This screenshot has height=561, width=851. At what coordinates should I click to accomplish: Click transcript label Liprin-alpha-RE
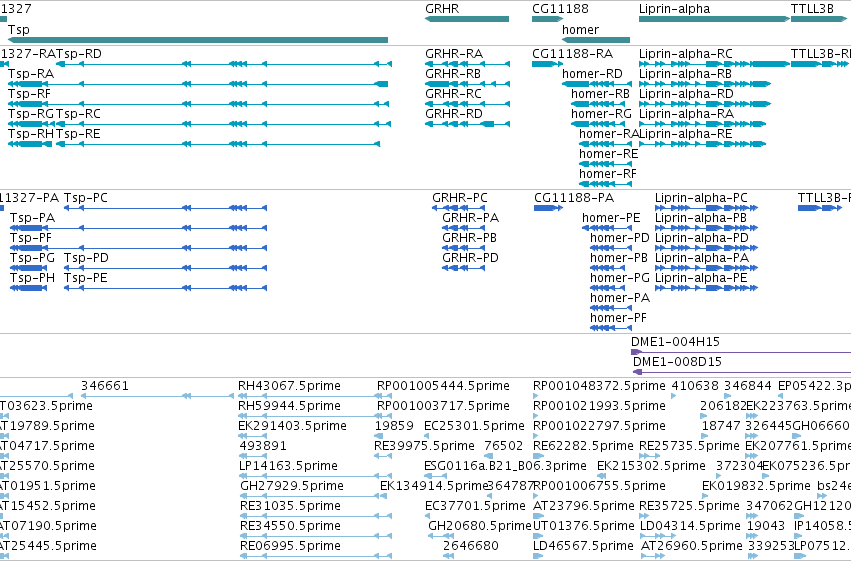685,134
